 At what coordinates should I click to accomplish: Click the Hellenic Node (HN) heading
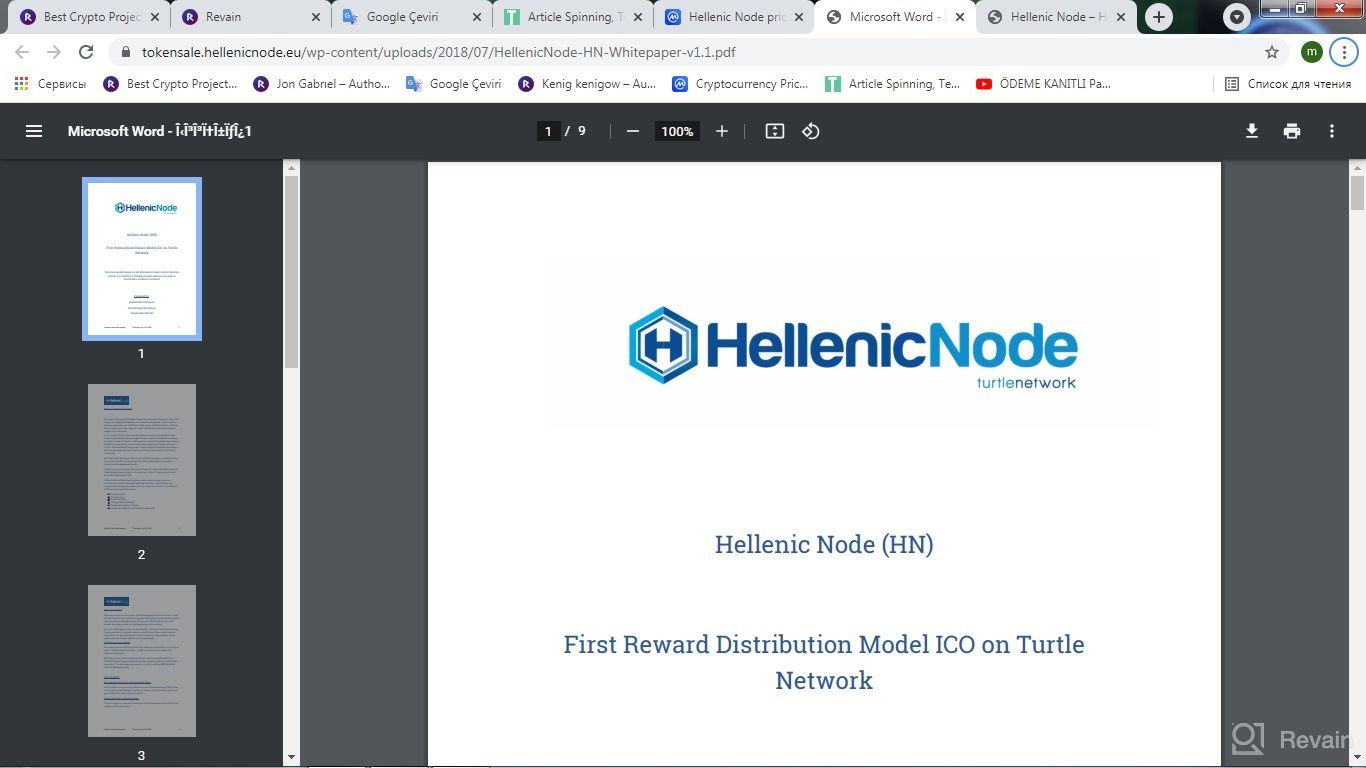[x=824, y=545]
